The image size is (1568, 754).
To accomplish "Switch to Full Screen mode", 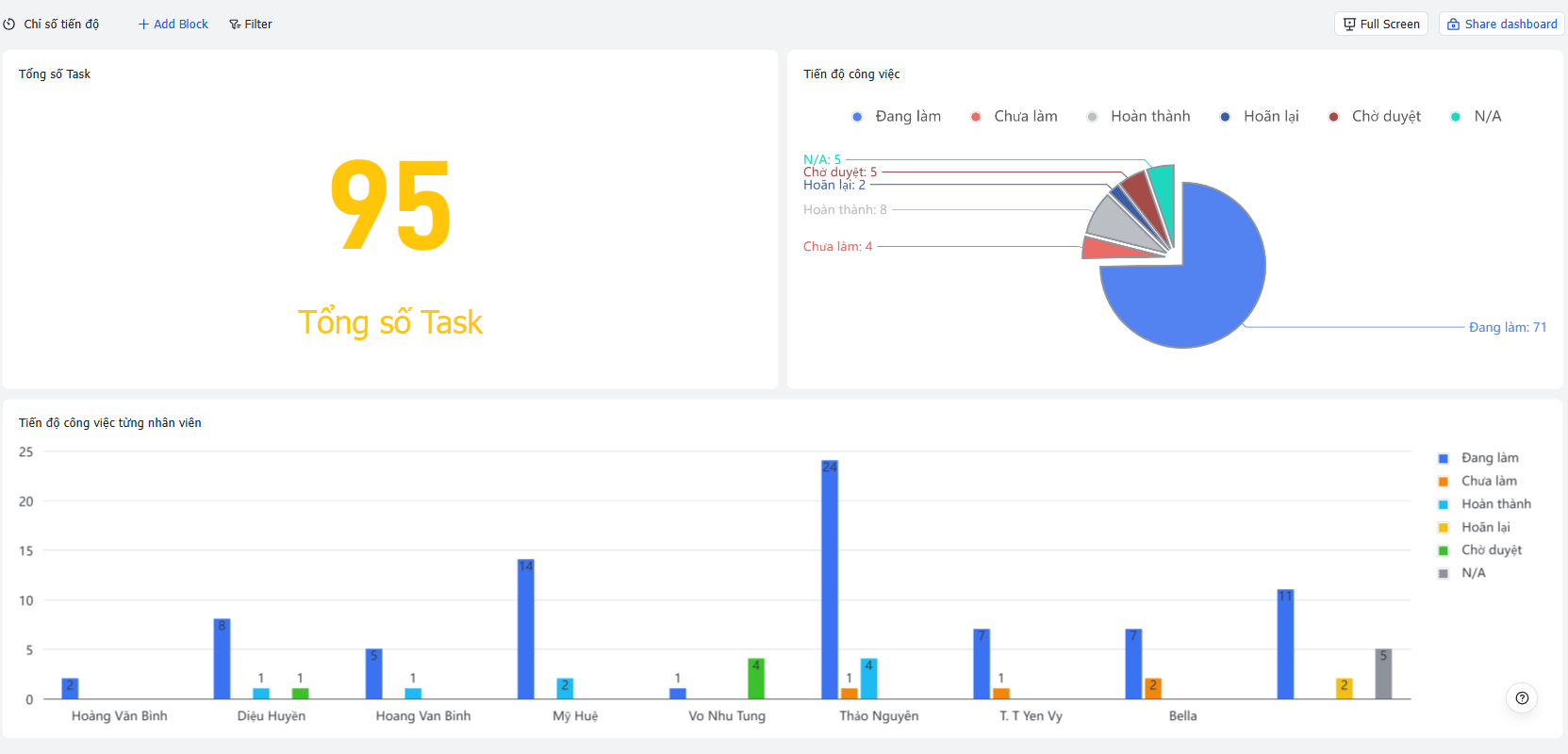I will [x=1381, y=25].
